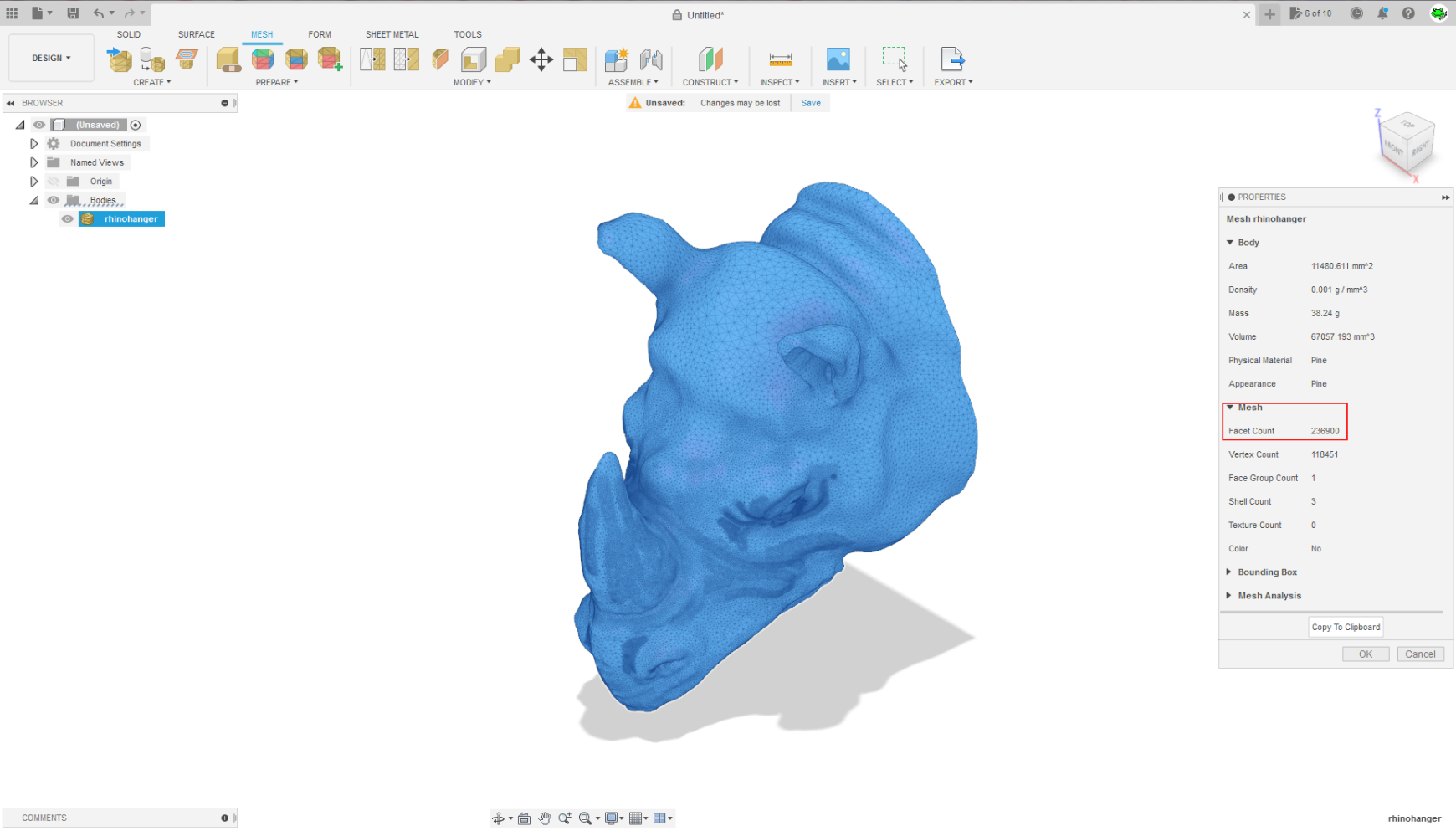Screen dimensions: 1456x831
Task: Expand the Document Settings tree item
Action: [x=33, y=143]
